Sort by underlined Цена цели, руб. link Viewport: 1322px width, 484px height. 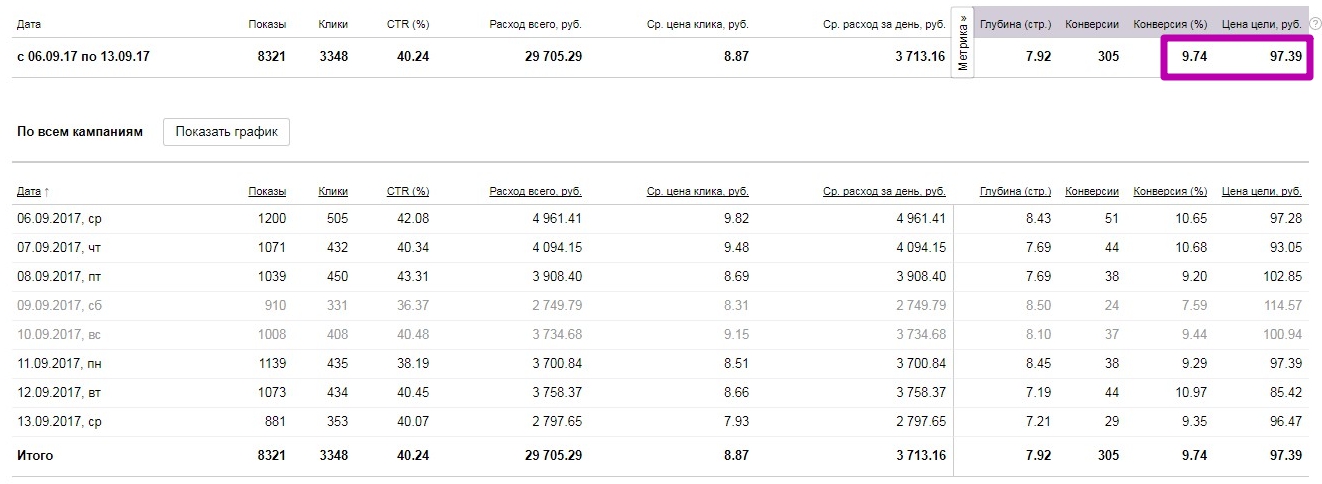[x=1262, y=191]
